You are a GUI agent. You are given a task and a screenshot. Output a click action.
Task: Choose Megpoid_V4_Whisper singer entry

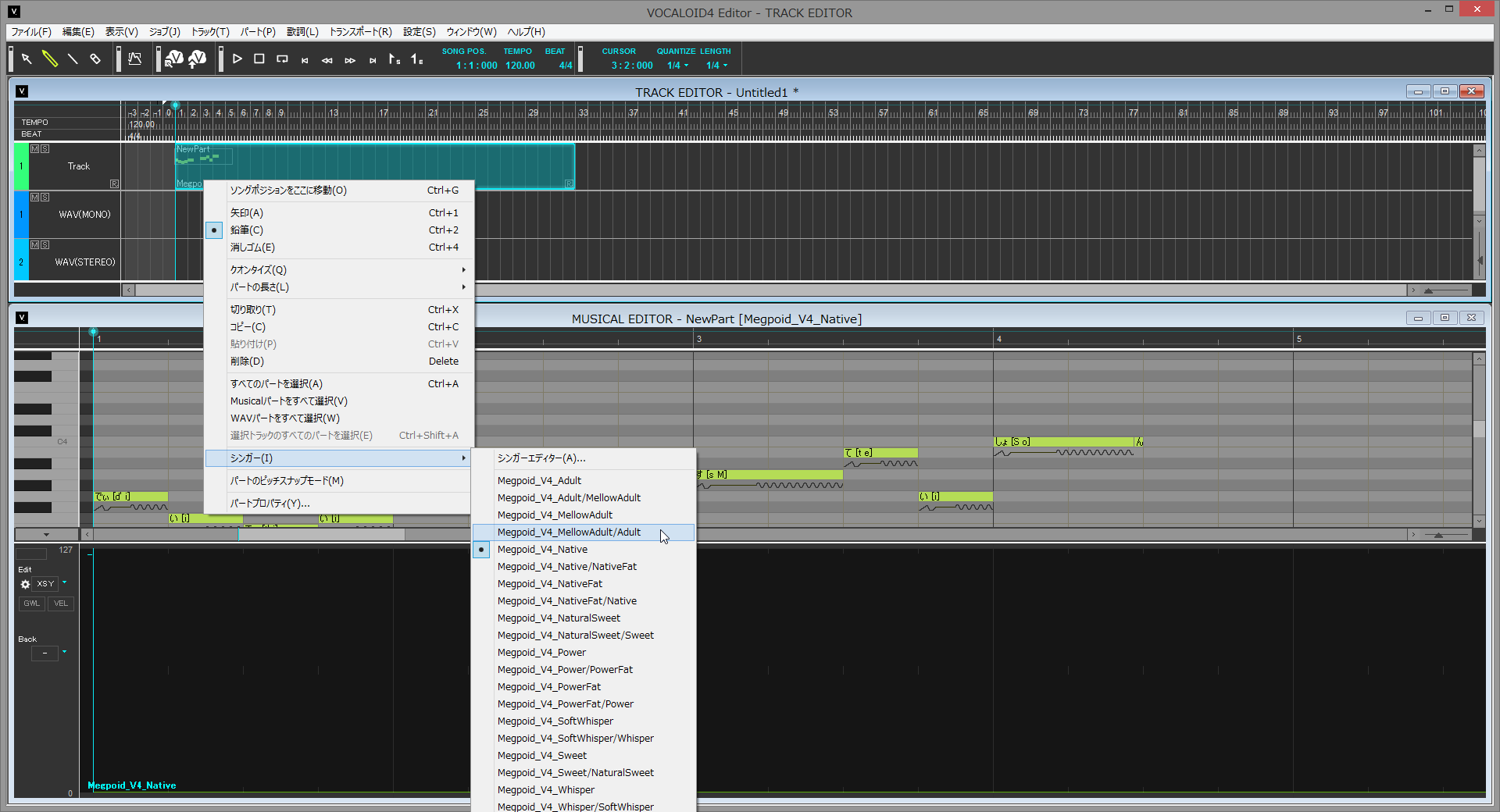[584, 790]
